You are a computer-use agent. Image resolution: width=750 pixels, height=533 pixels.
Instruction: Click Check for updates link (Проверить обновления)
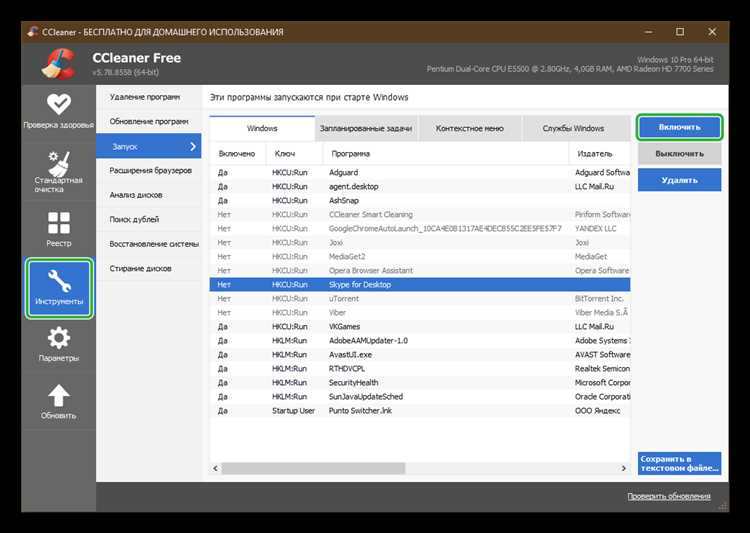click(669, 497)
